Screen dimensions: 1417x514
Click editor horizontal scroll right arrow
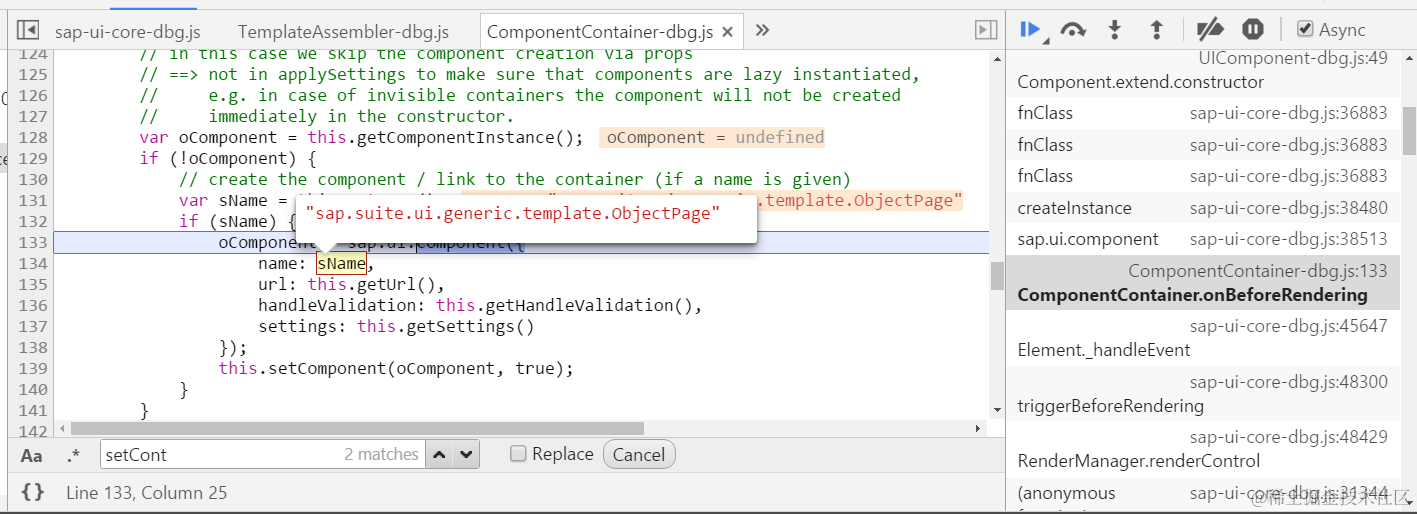click(978, 428)
